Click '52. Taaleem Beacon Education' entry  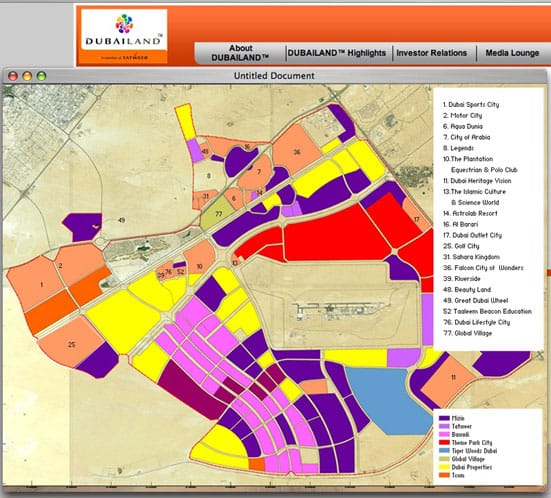click(487, 311)
